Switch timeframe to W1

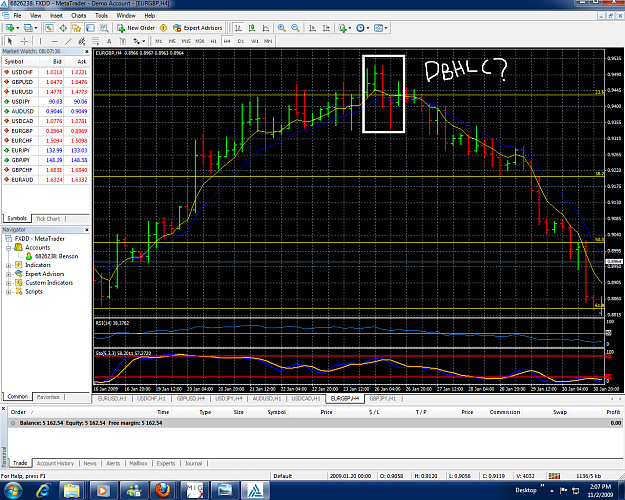pyautogui.click(x=255, y=41)
